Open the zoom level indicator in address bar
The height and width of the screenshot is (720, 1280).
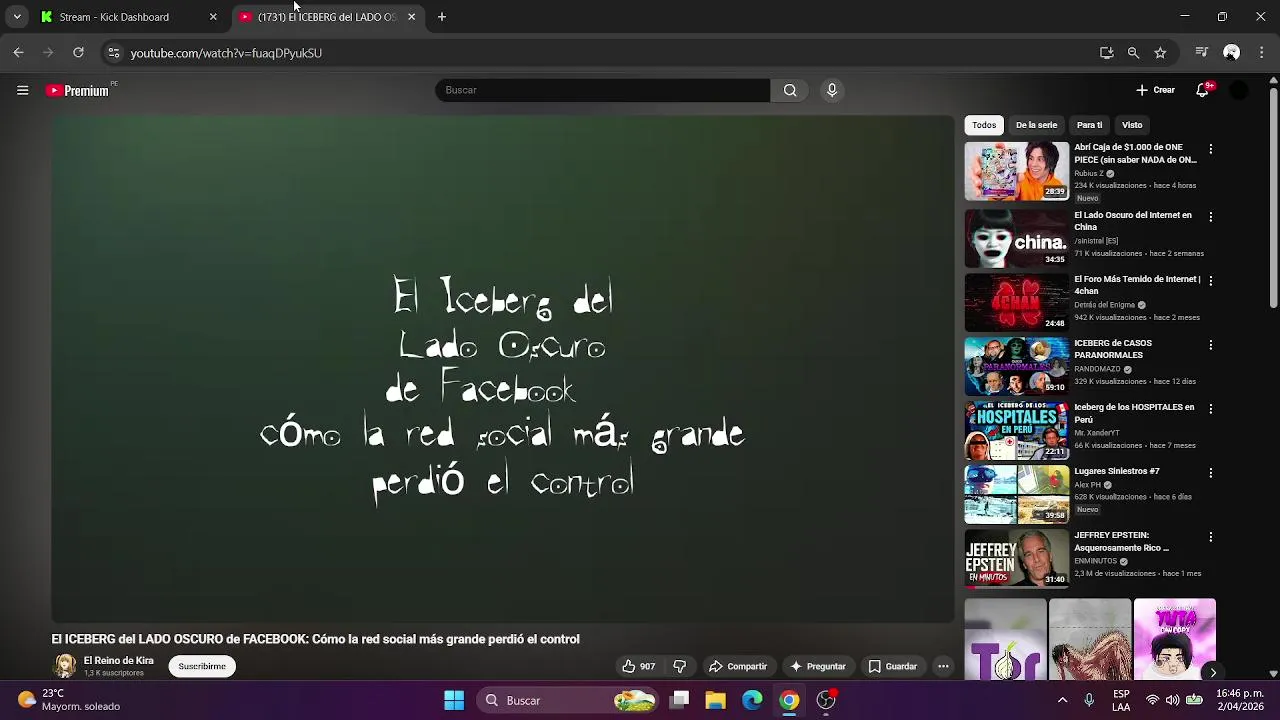point(1133,53)
